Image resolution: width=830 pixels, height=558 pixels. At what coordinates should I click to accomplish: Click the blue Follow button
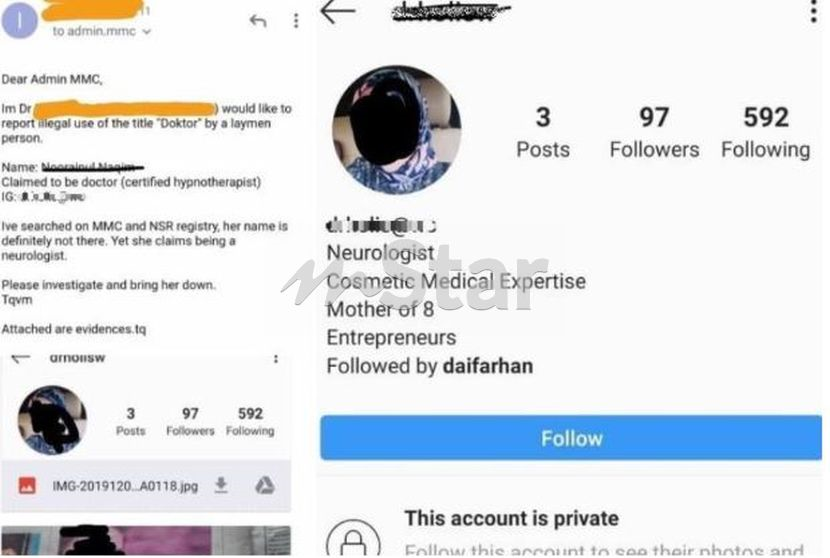[x=571, y=438]
